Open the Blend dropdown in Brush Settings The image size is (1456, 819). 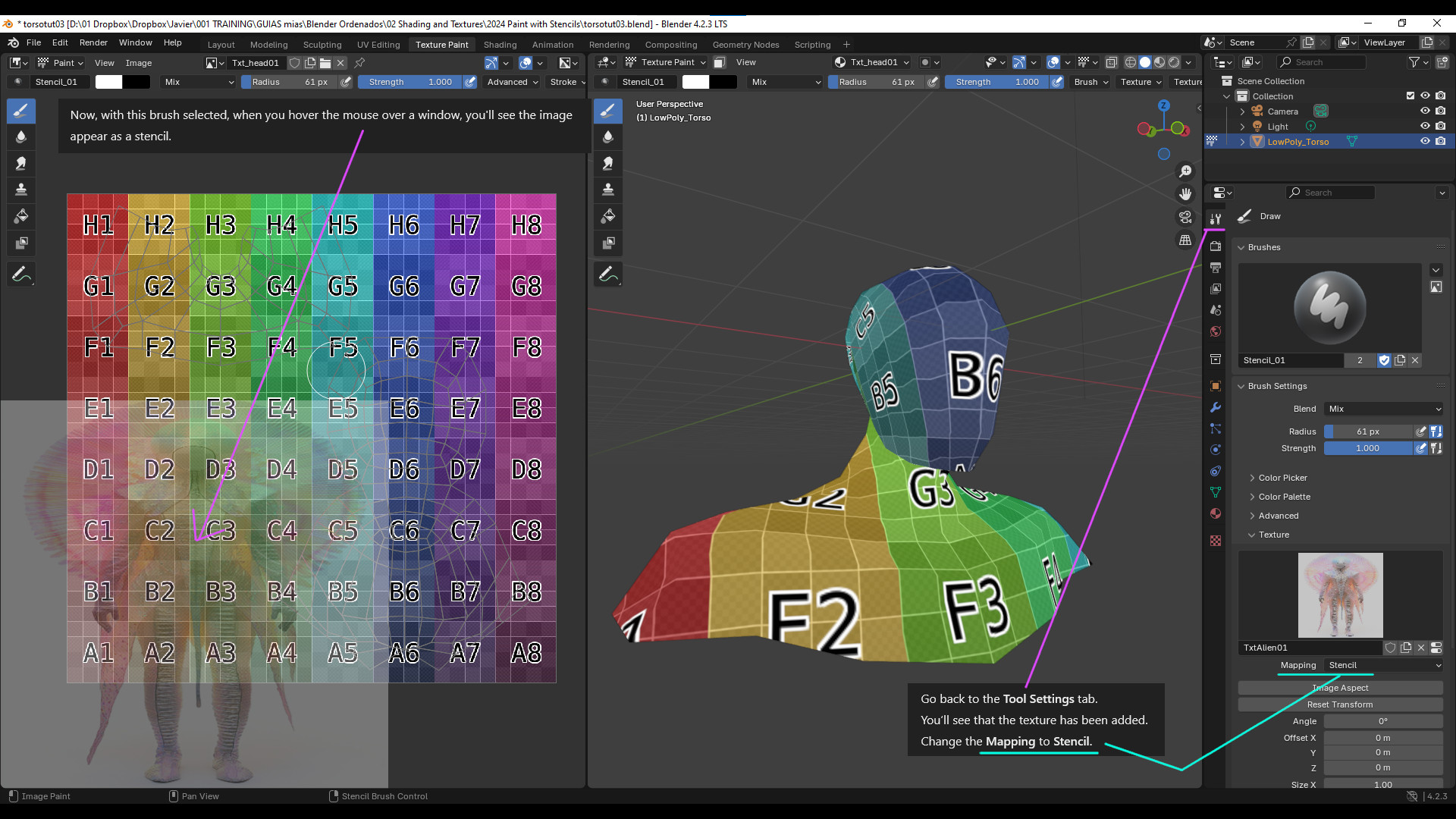[x=1384, y=409]
